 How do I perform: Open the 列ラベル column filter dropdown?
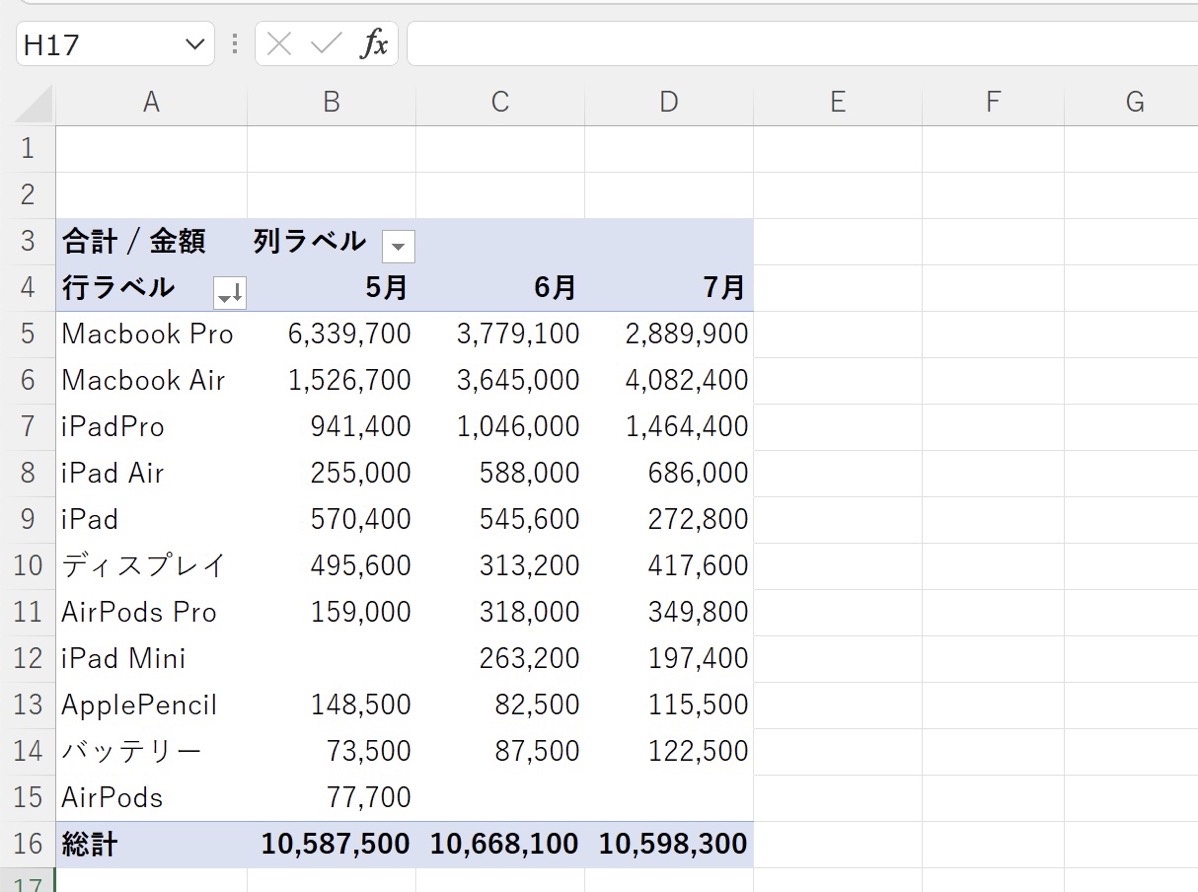click(x=398, y=246)
